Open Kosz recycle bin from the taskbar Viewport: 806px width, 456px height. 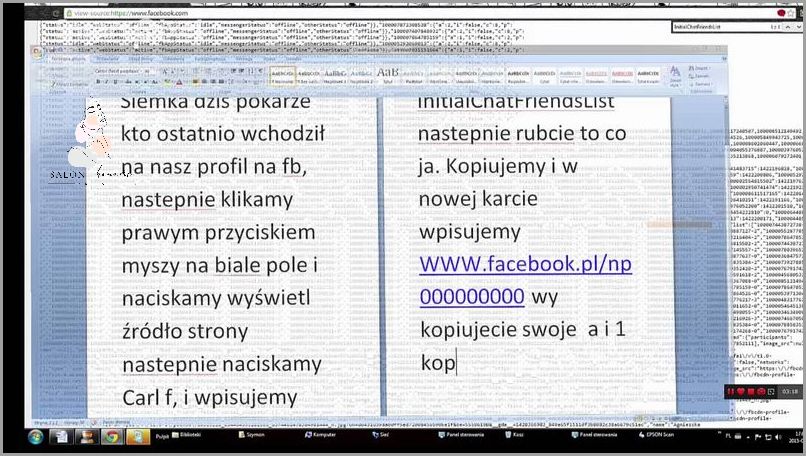point(515,434)
